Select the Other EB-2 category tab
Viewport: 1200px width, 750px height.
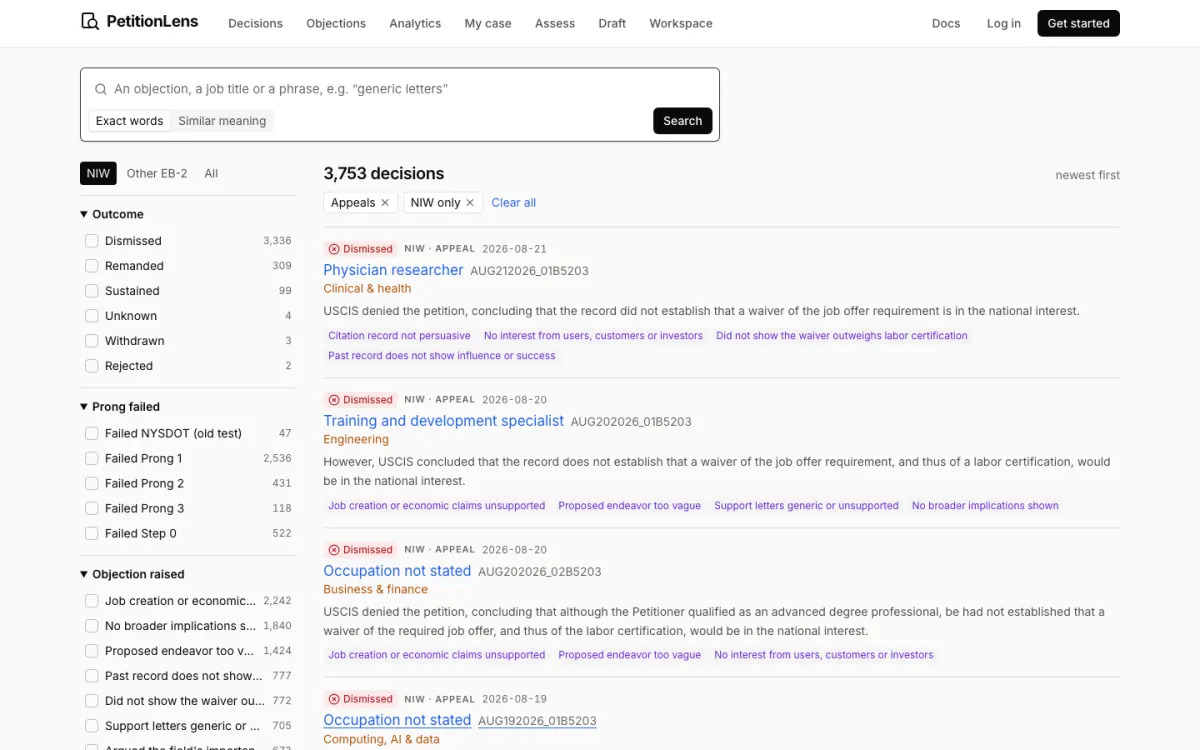[157, 173]
